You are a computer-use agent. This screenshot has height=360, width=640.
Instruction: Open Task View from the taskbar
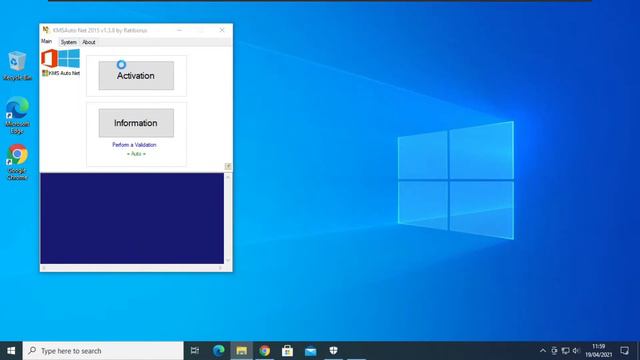point(195,351)
